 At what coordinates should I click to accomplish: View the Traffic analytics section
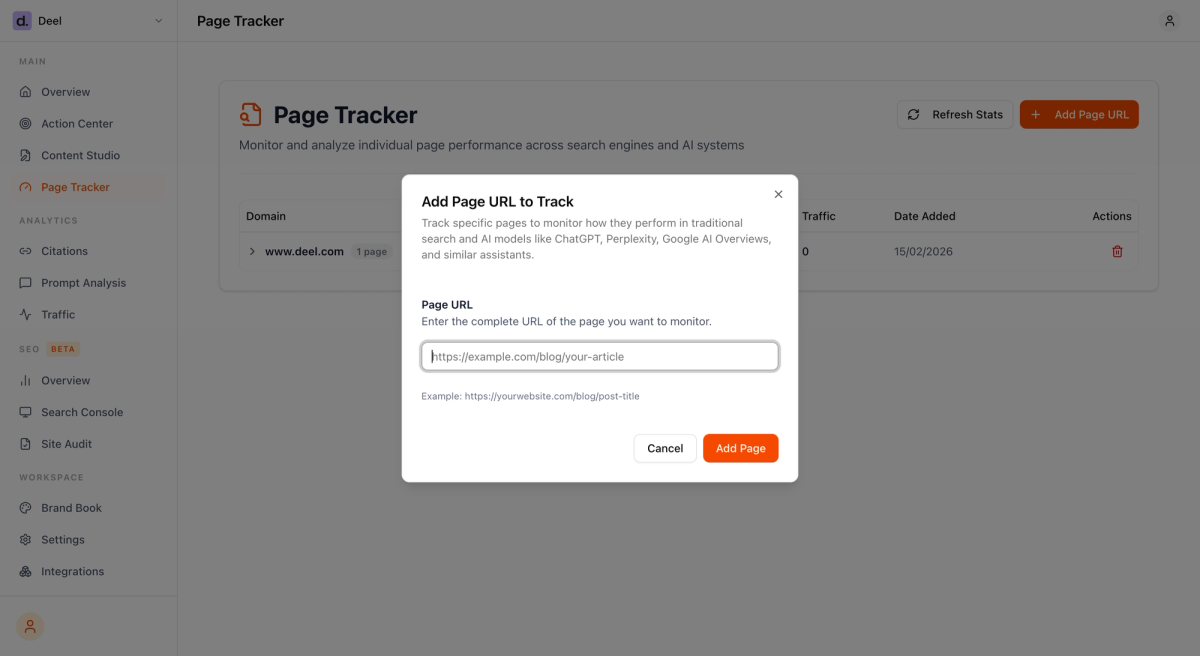62,314
